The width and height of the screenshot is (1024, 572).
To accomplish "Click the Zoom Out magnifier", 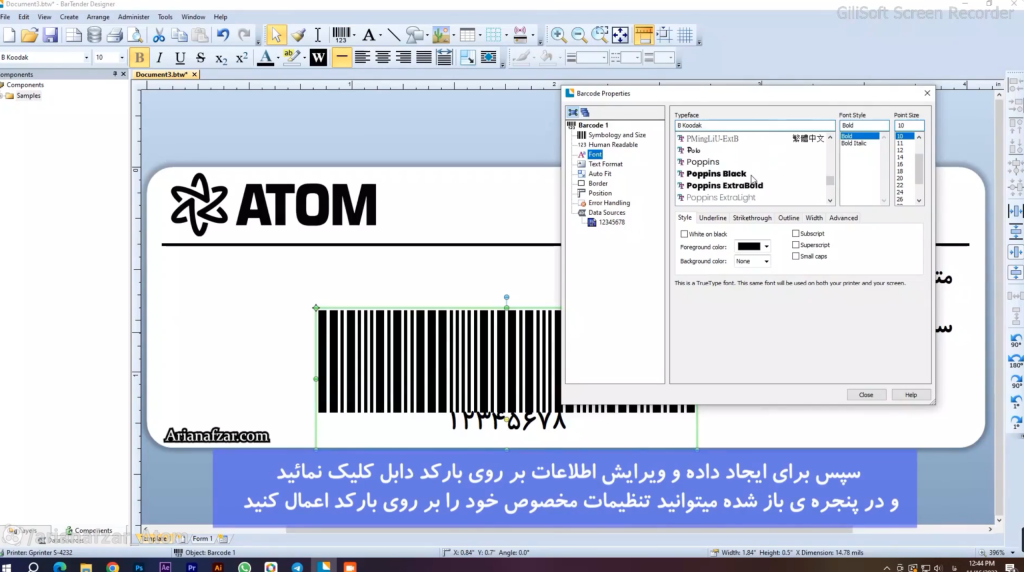I will click(x=579, y=35).
